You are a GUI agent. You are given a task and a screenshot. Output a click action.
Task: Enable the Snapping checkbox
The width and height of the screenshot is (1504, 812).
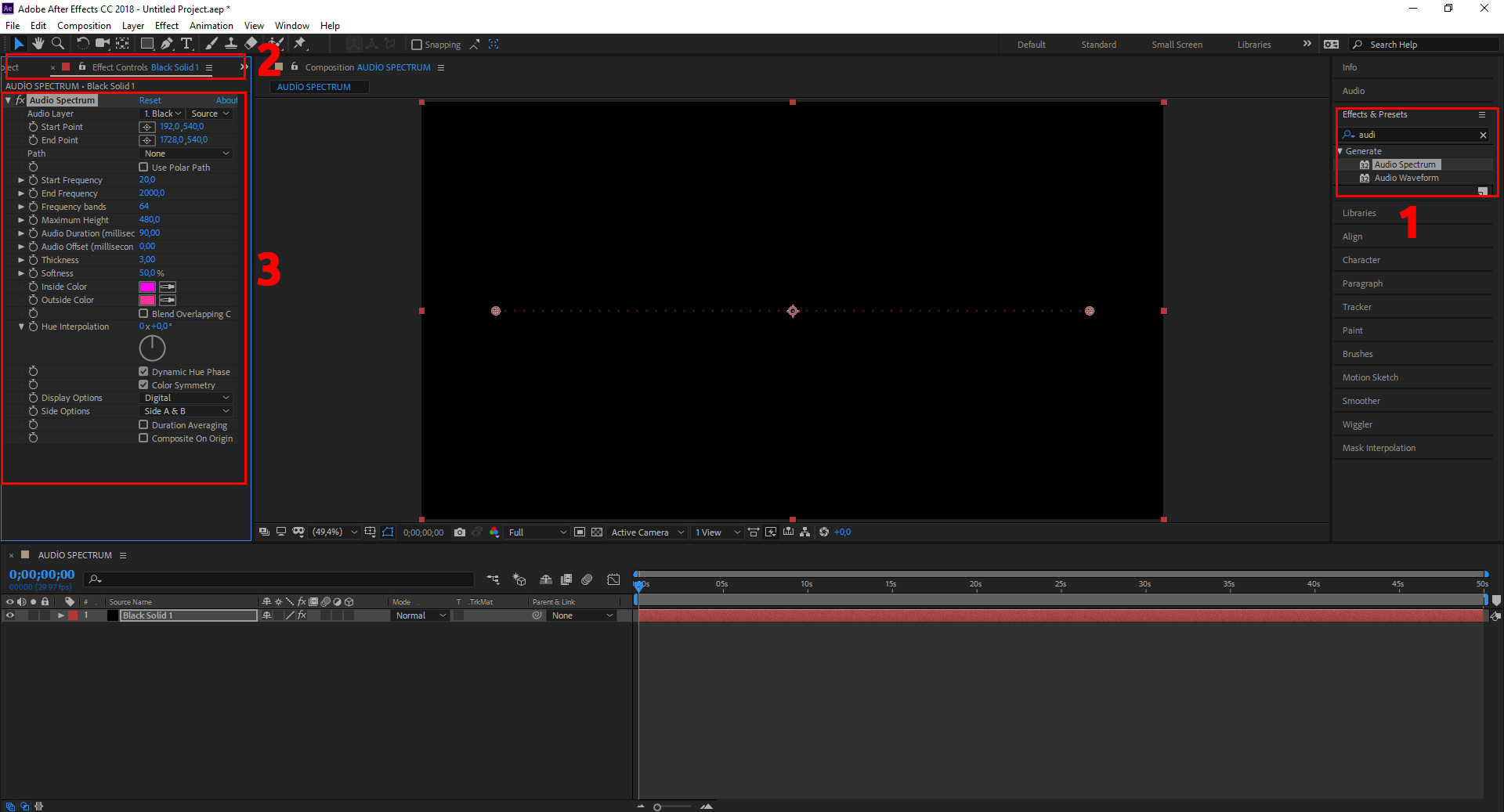click(417, 45)
